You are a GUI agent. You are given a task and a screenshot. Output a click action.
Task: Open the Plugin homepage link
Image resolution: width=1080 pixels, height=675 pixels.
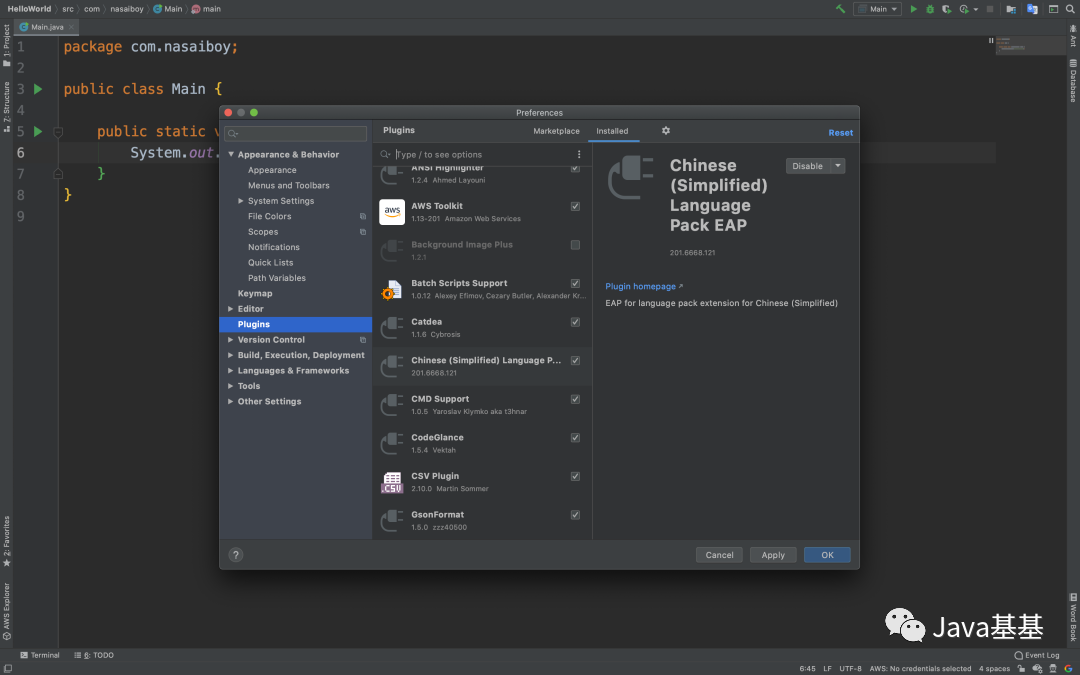point(644,287)
